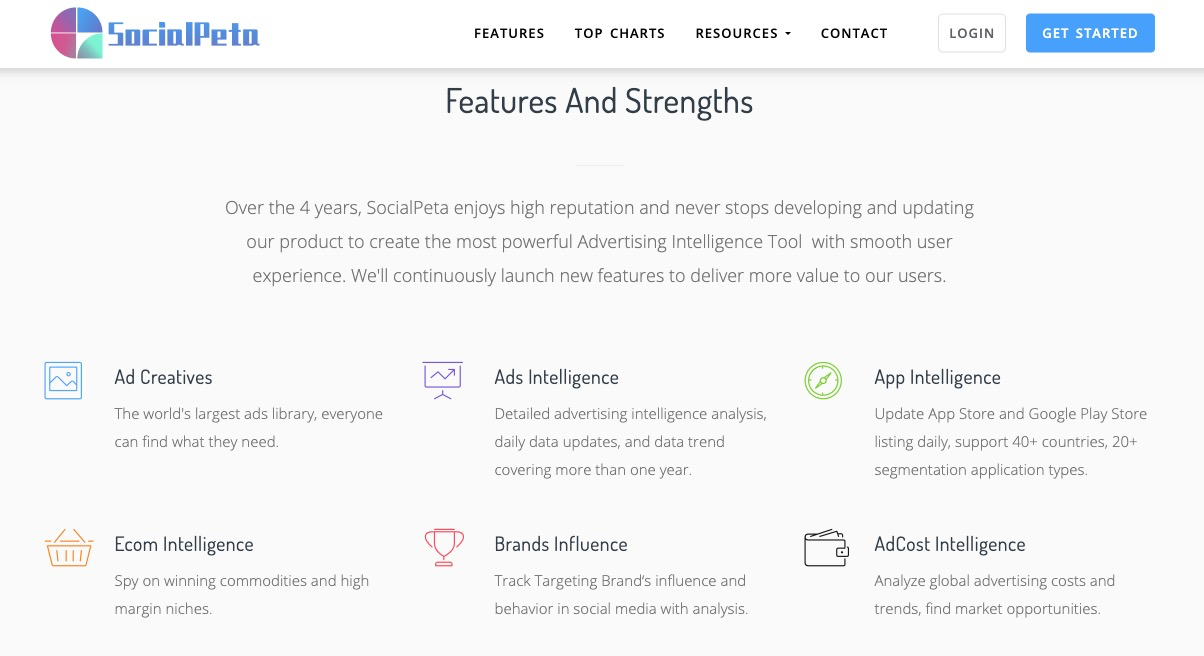The width and height of the screenshot is (1204, 656).
Task: Click the Brands Influence heading text
Action: [x=561, y=544]
